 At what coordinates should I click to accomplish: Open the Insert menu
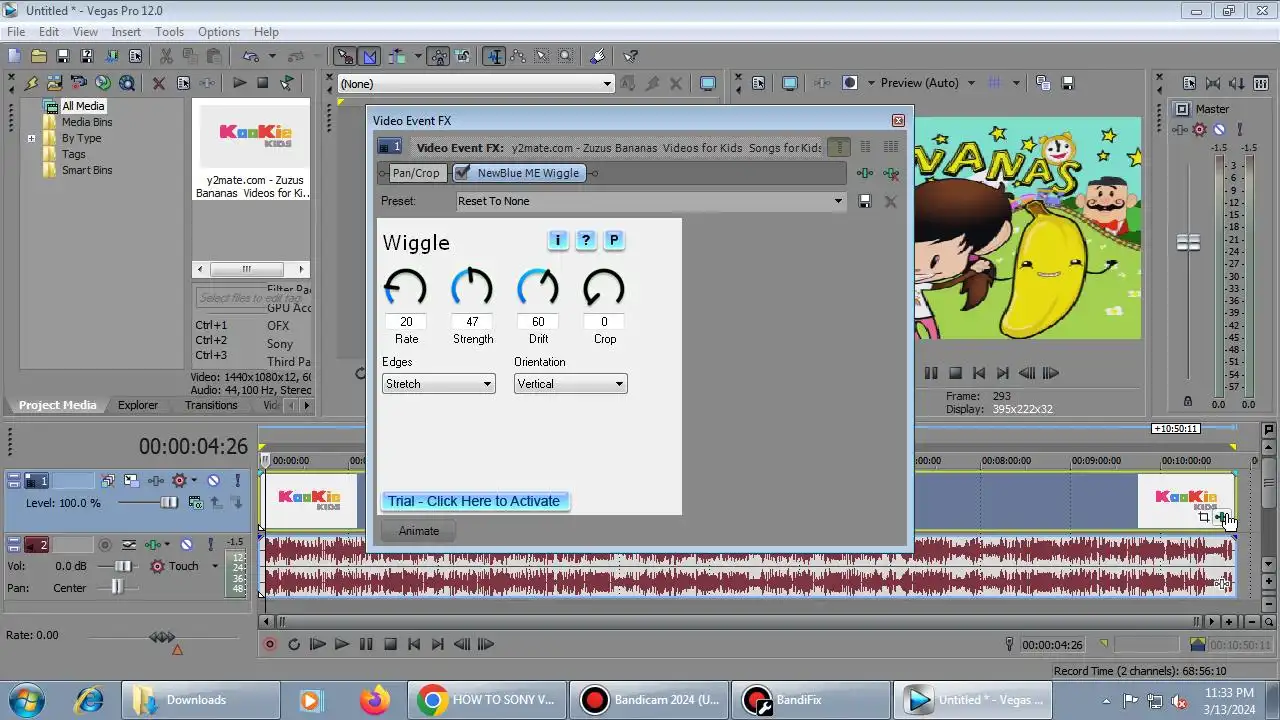point(126,32)
